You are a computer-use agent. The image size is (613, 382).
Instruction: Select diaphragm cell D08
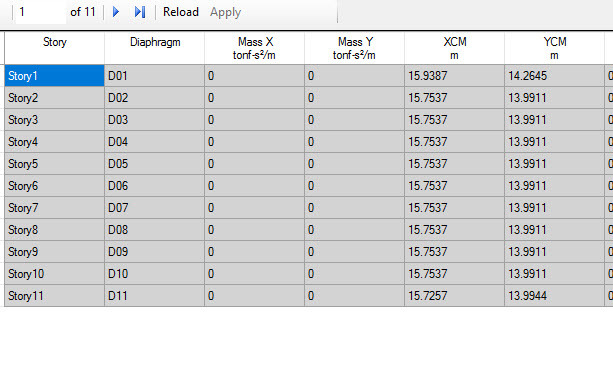(154, 230)
